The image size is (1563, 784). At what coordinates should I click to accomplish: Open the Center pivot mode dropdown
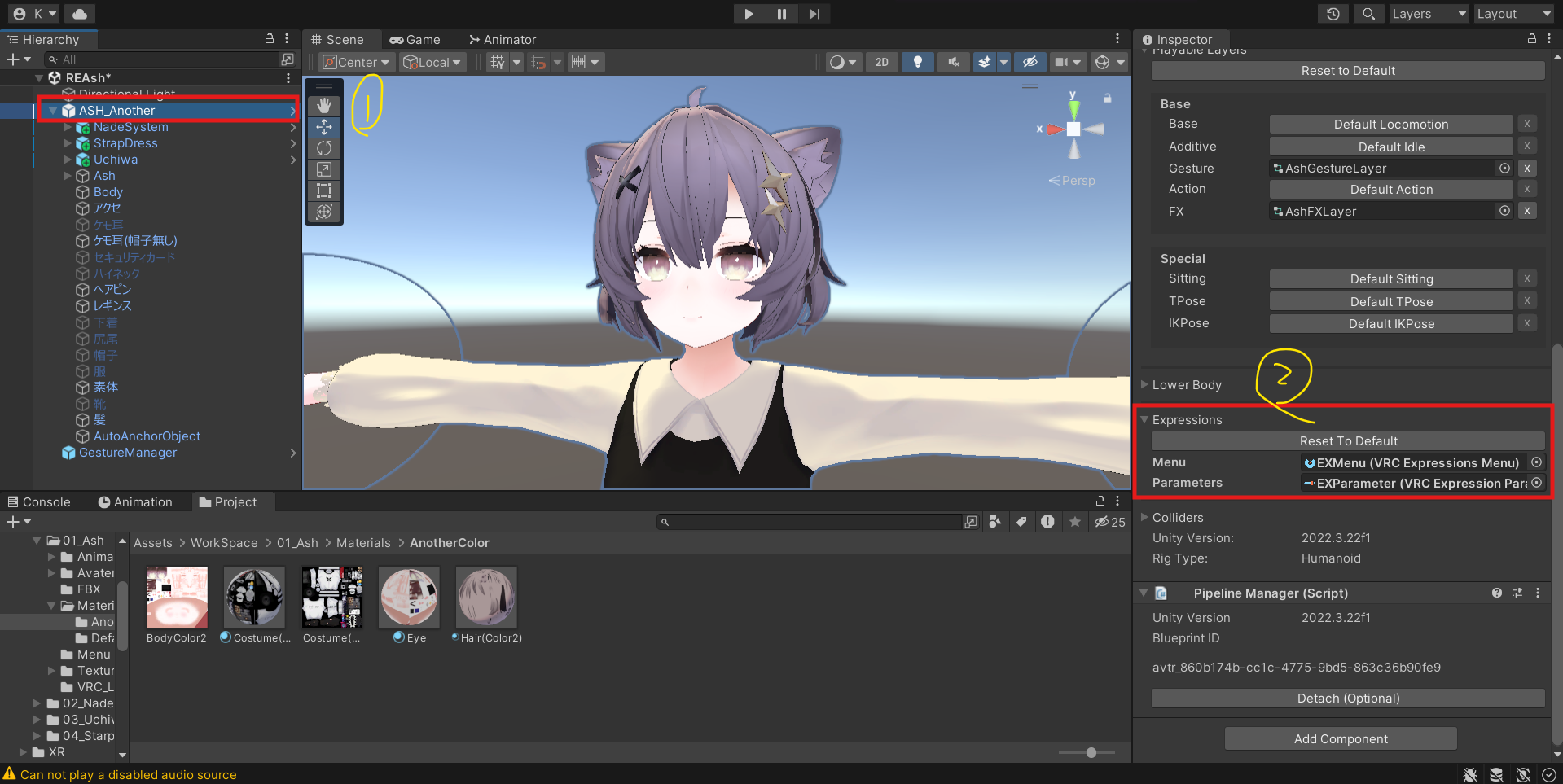356,62
